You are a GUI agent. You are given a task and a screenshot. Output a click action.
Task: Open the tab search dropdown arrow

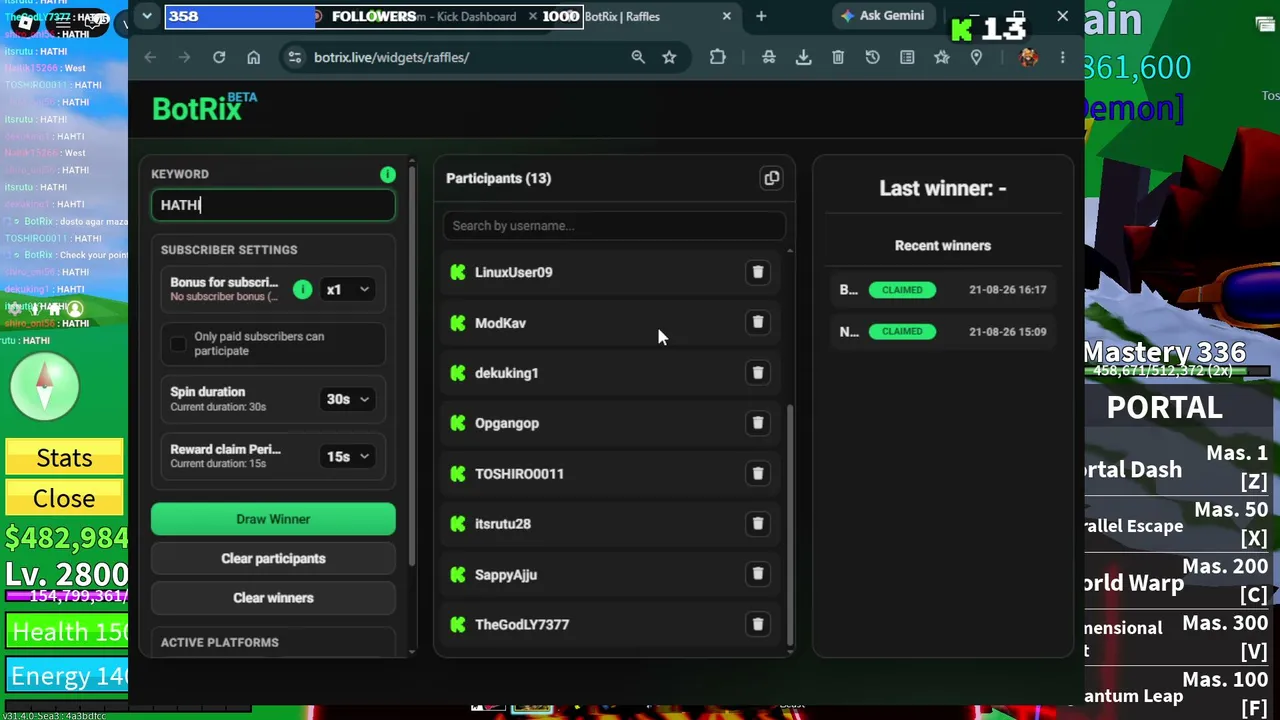147,16
